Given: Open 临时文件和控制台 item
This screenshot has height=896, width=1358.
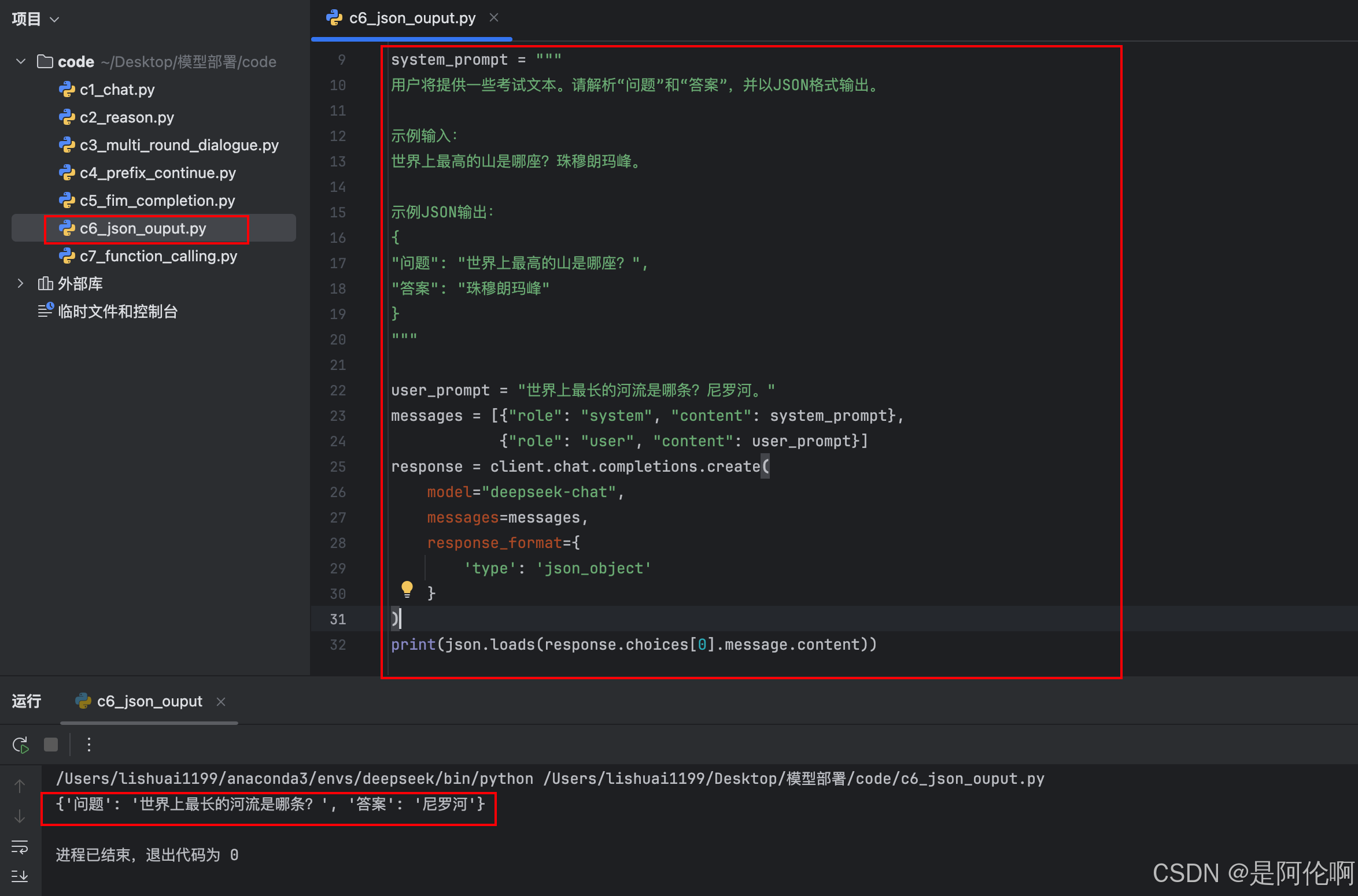Looking at the screenshot, I should click(x=117, y=311).
